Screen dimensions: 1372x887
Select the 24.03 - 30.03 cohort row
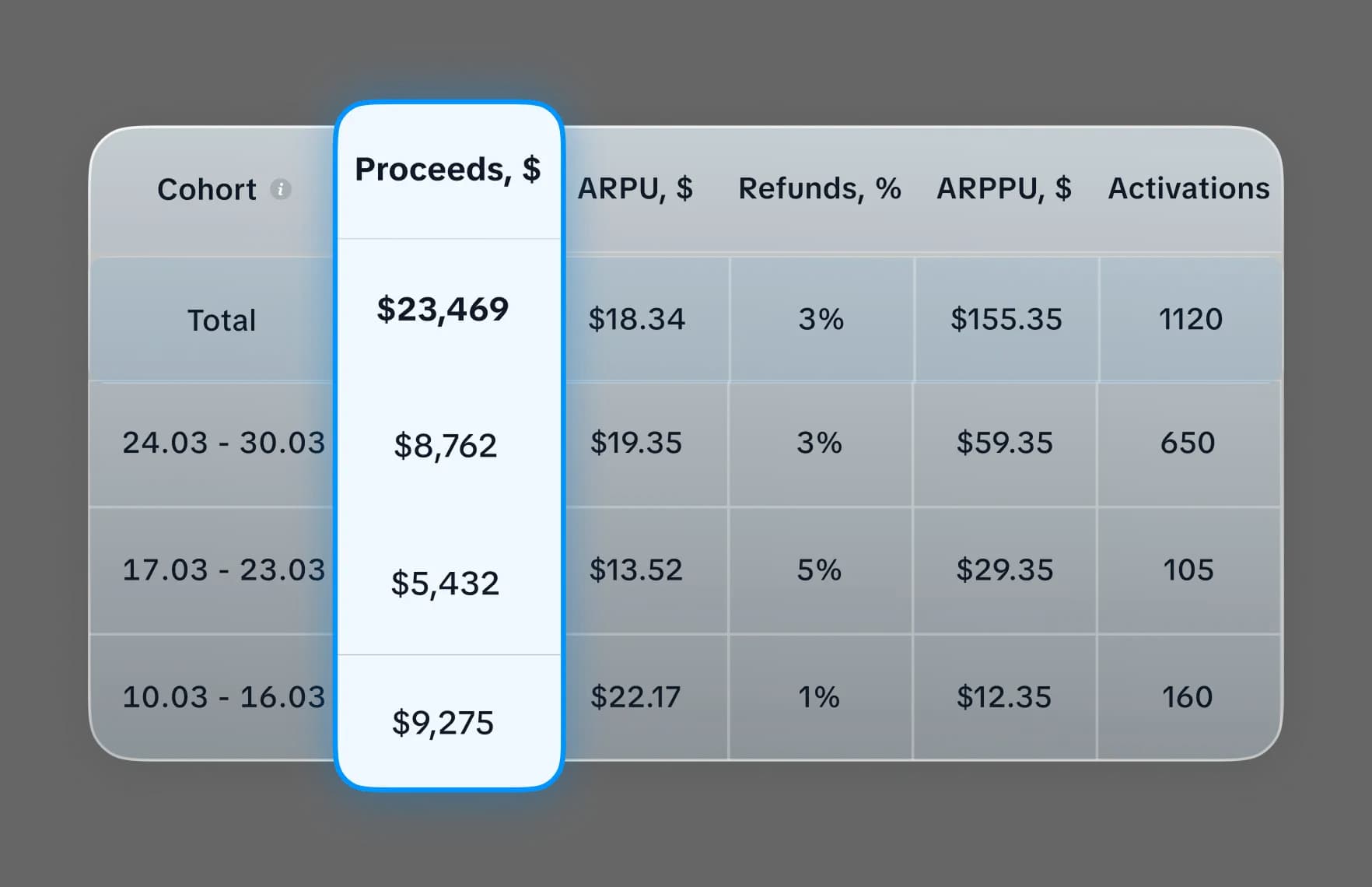tap(223, 443)
